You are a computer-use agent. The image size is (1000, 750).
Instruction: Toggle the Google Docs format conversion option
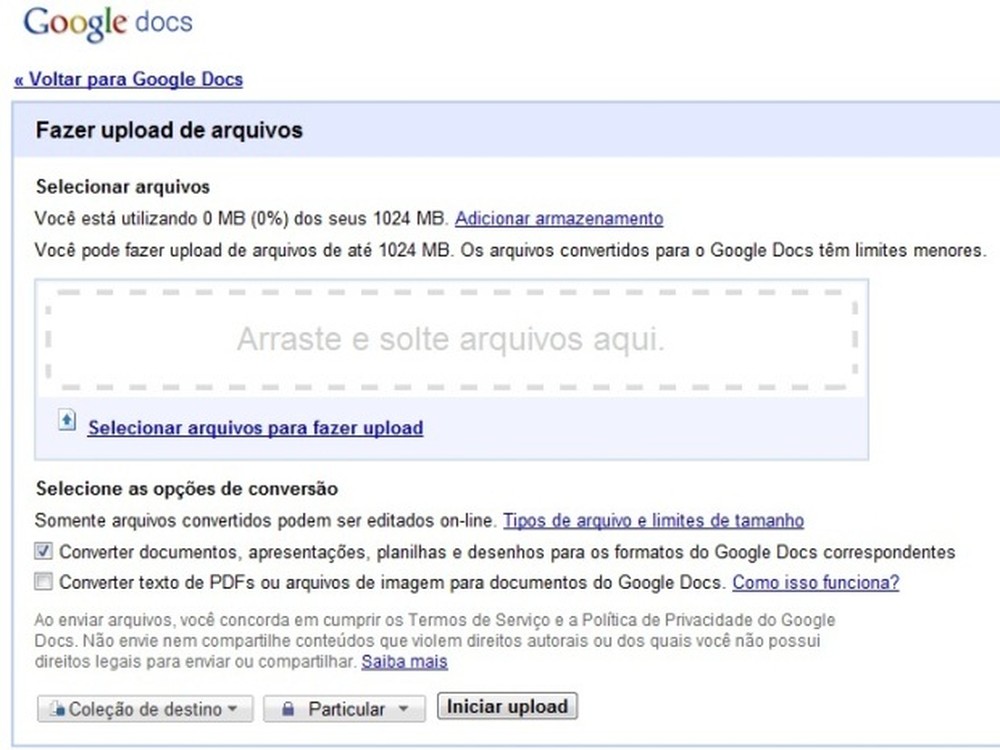pyautogui.click(x=43, y=552)
